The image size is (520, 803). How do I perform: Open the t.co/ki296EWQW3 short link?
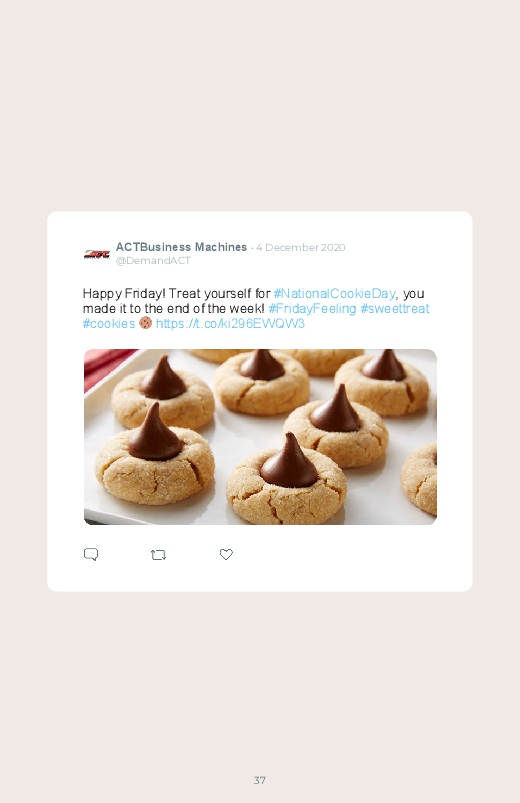tap(230, 324)
